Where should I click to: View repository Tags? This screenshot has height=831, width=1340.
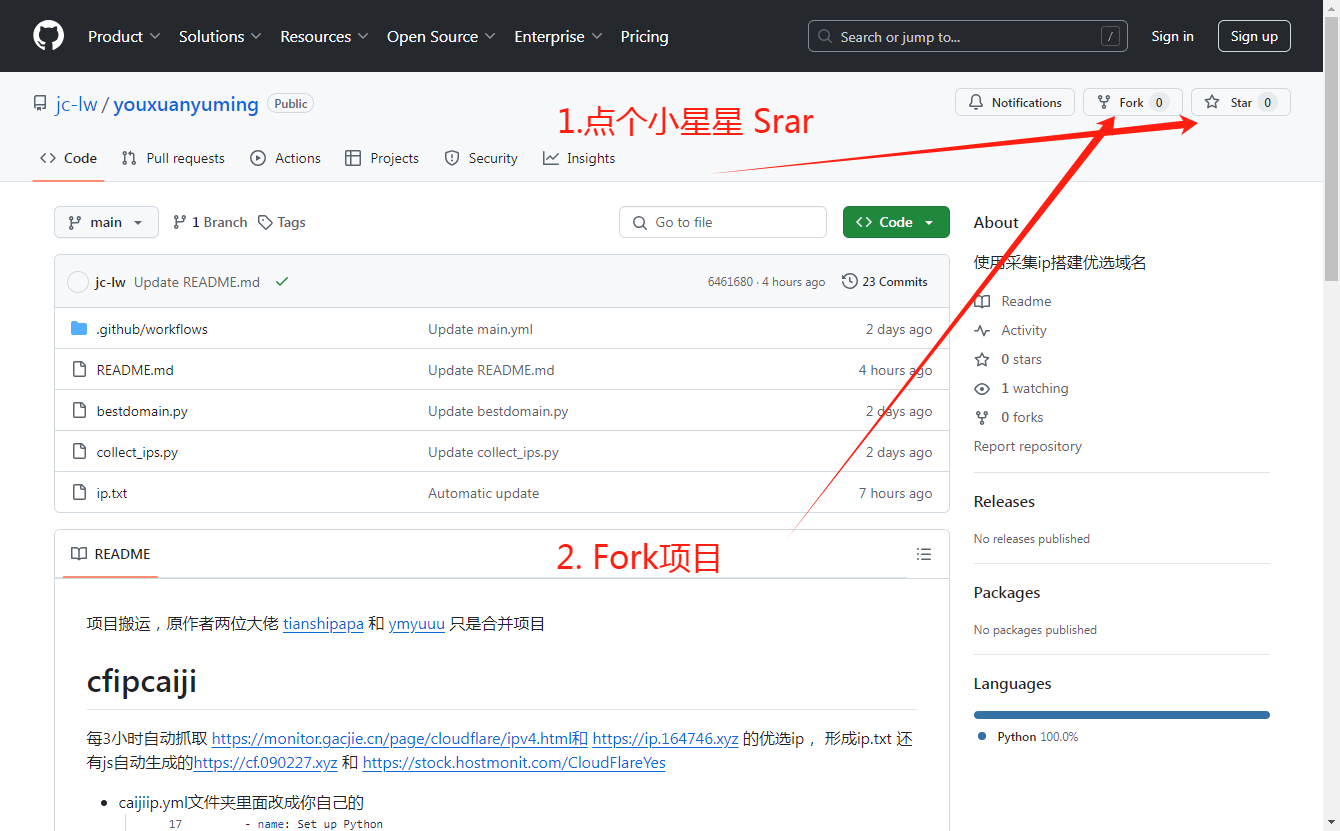tap(282, 222)
